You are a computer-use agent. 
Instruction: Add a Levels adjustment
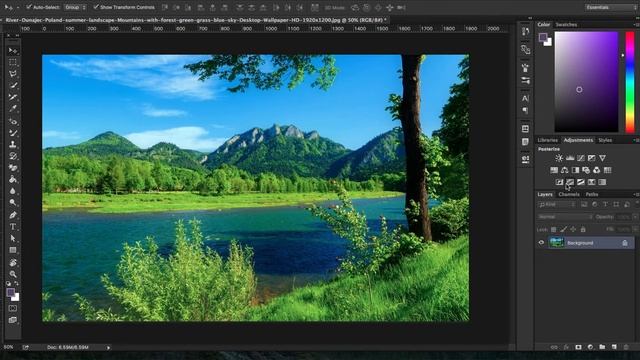(570, 158)
